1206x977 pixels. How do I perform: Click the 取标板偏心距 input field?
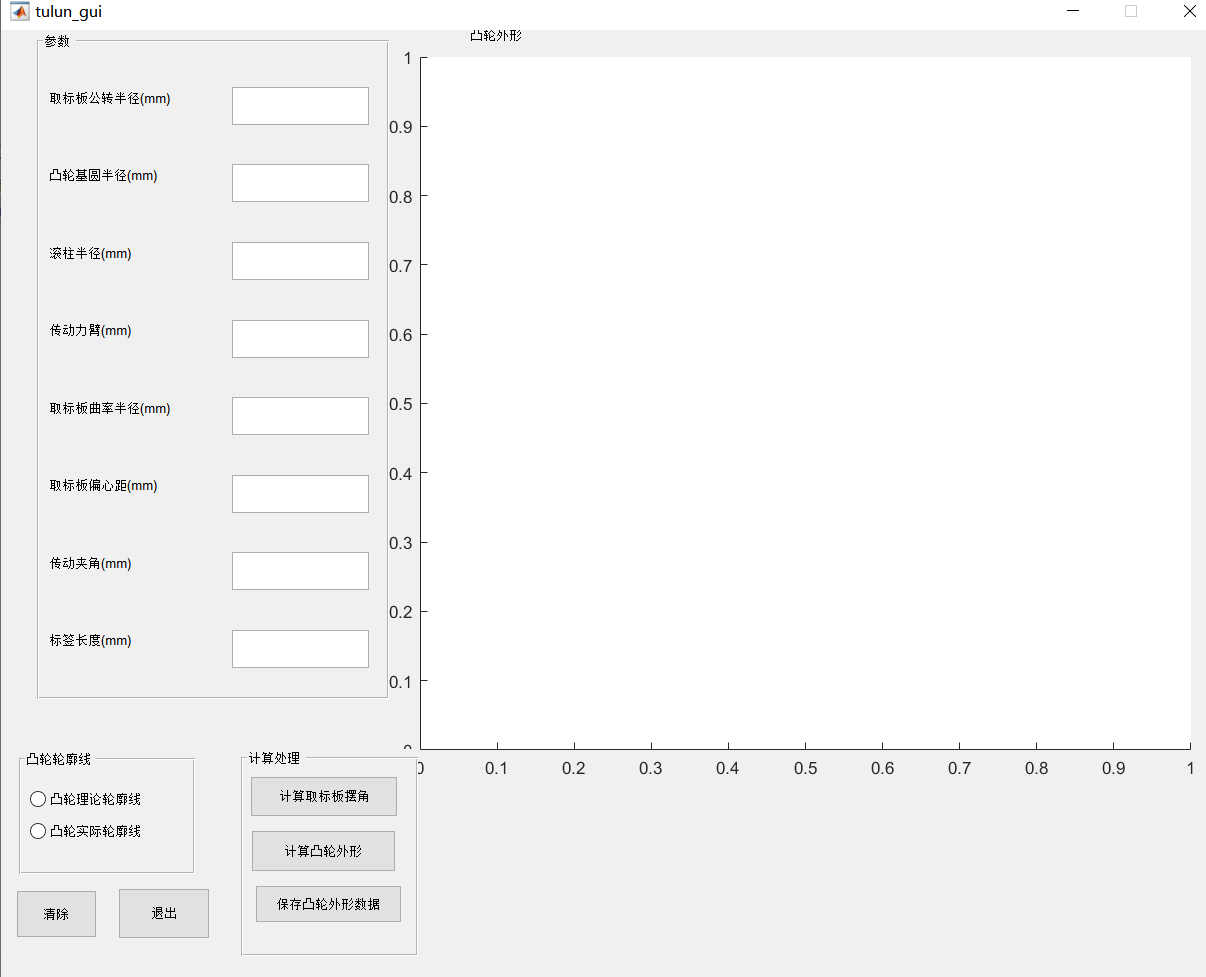[x=300, y=493]
